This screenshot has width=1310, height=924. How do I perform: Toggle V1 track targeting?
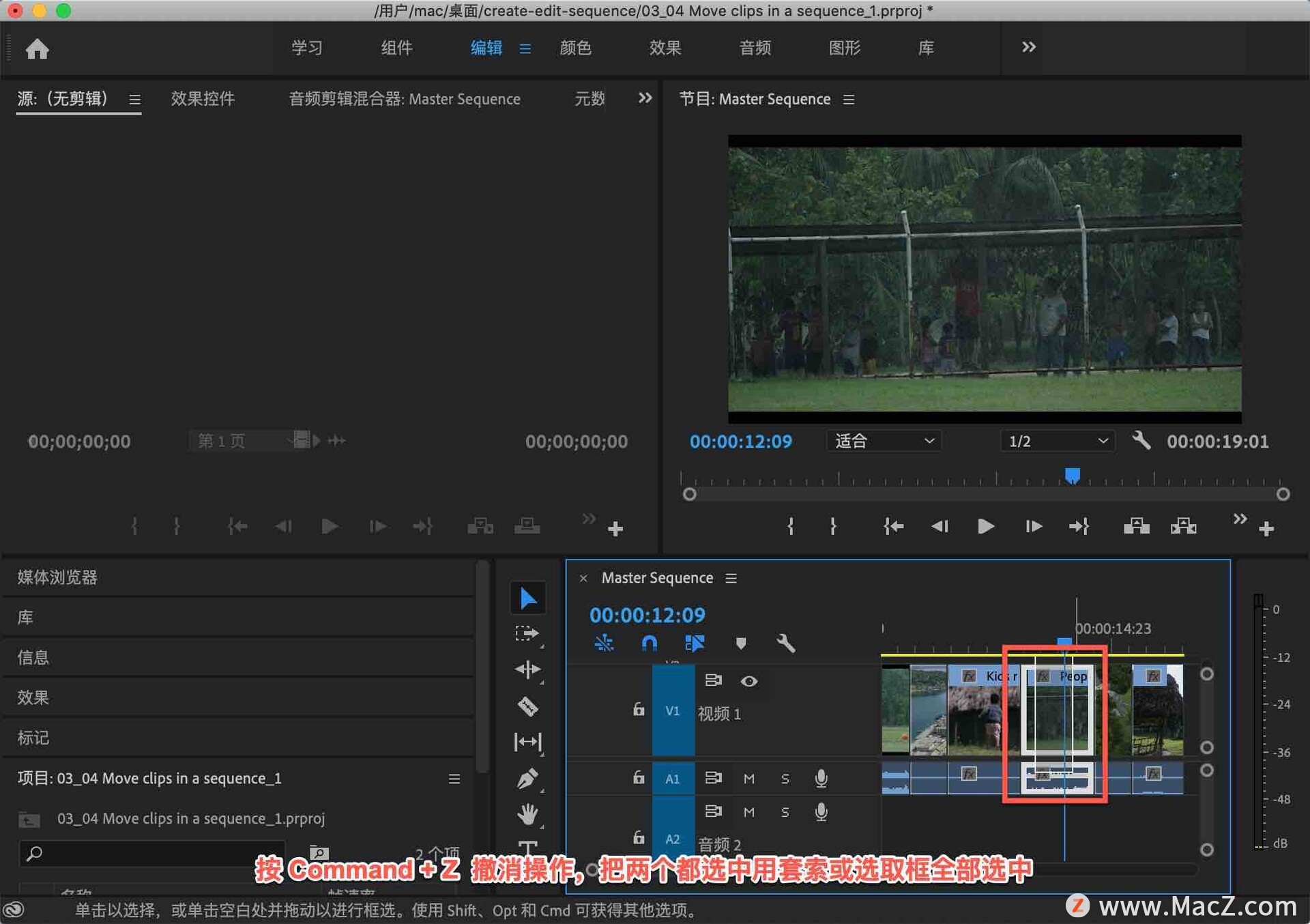[x=673, y=710]
